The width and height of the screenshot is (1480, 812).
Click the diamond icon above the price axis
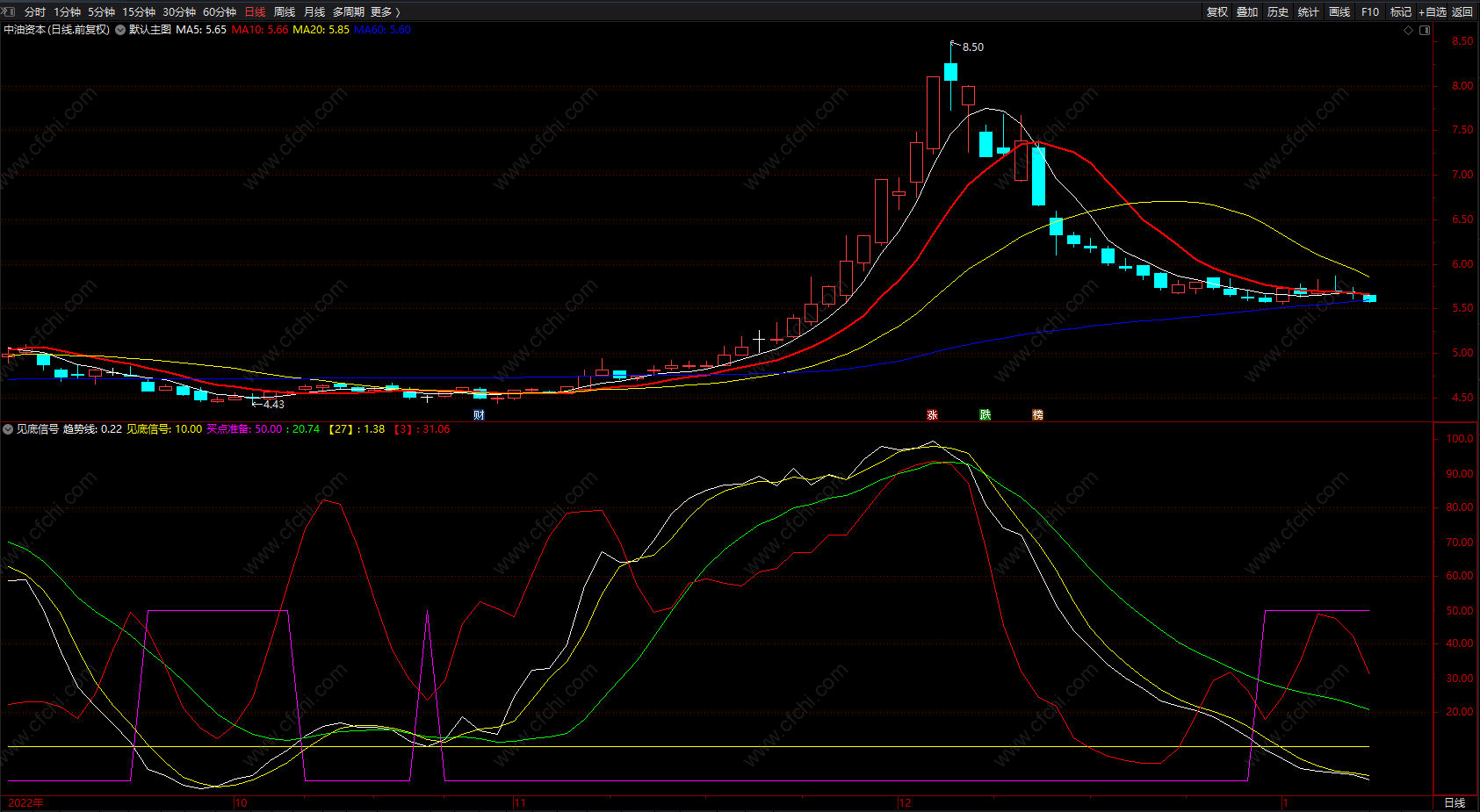1409,30
